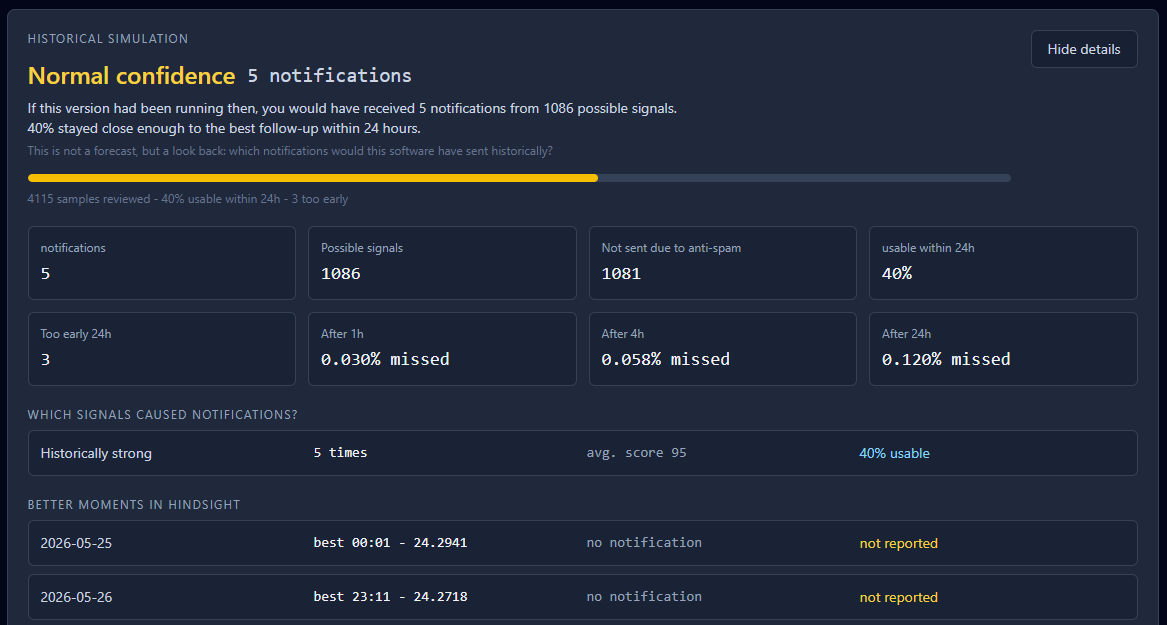Click the yellow simulation progress bar
Image resolution: width=1167 pixels, height=625 pixels.
[519, 178]
